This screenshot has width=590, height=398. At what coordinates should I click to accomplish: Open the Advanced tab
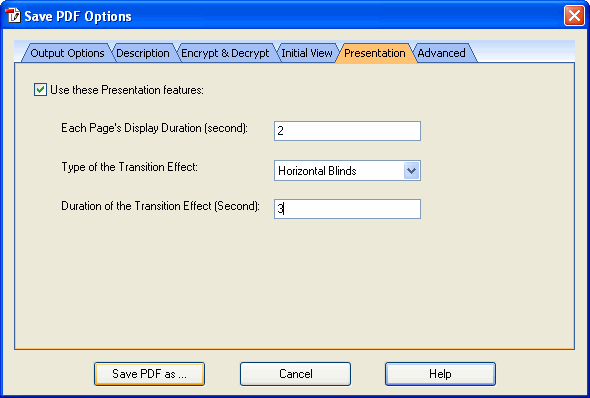coord(441,53)
